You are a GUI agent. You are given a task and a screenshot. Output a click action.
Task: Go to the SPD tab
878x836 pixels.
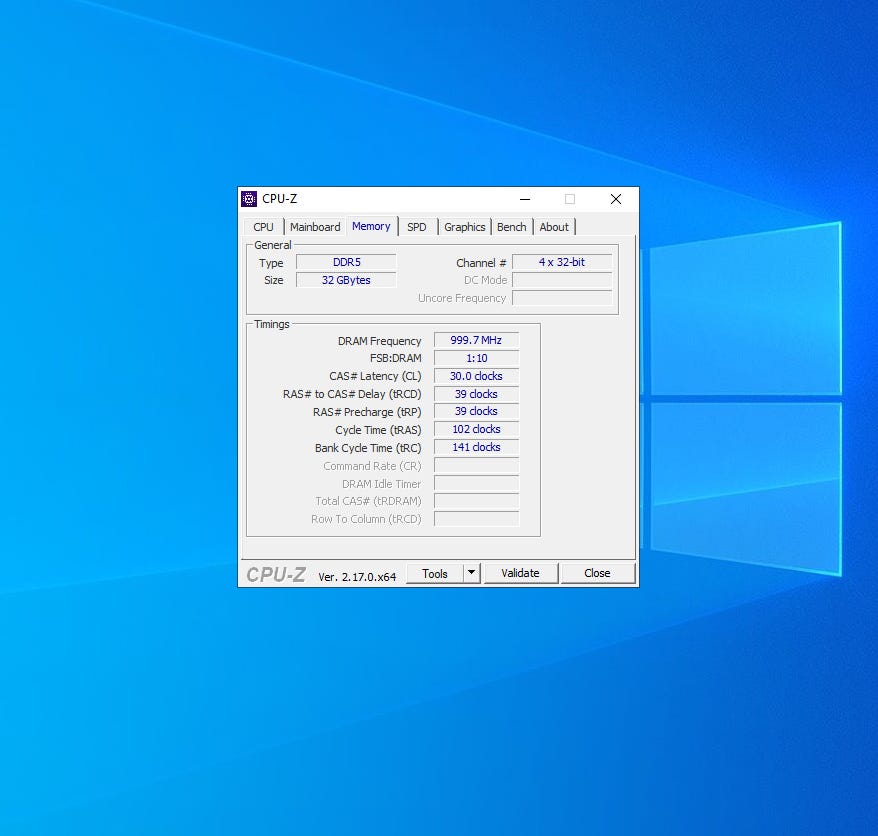pos(416,227)
